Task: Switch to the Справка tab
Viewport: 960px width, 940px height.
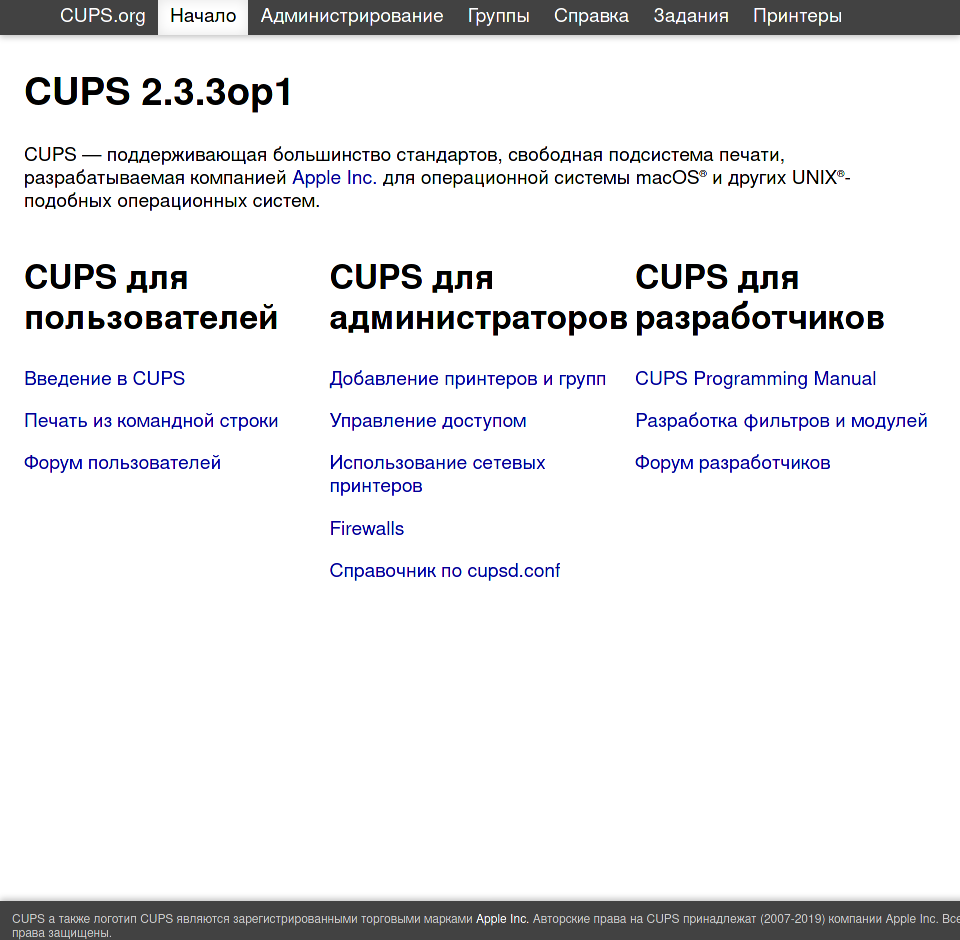Action: [591, 16]
